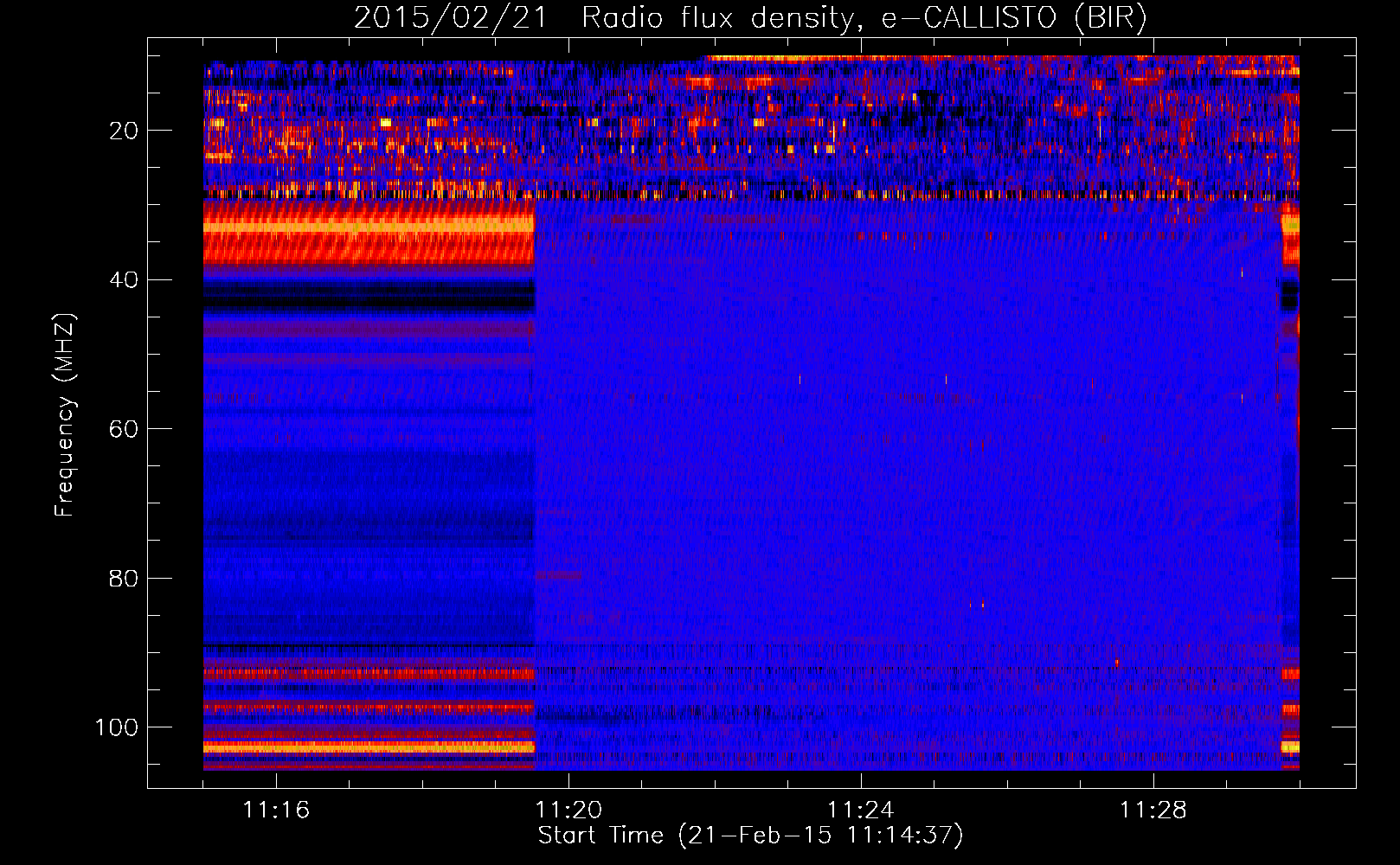The image size is (1400, 865).
Task: Click the 'Start Time (21-Feb-15 11:14:37)' label
Action: [751, 836]
